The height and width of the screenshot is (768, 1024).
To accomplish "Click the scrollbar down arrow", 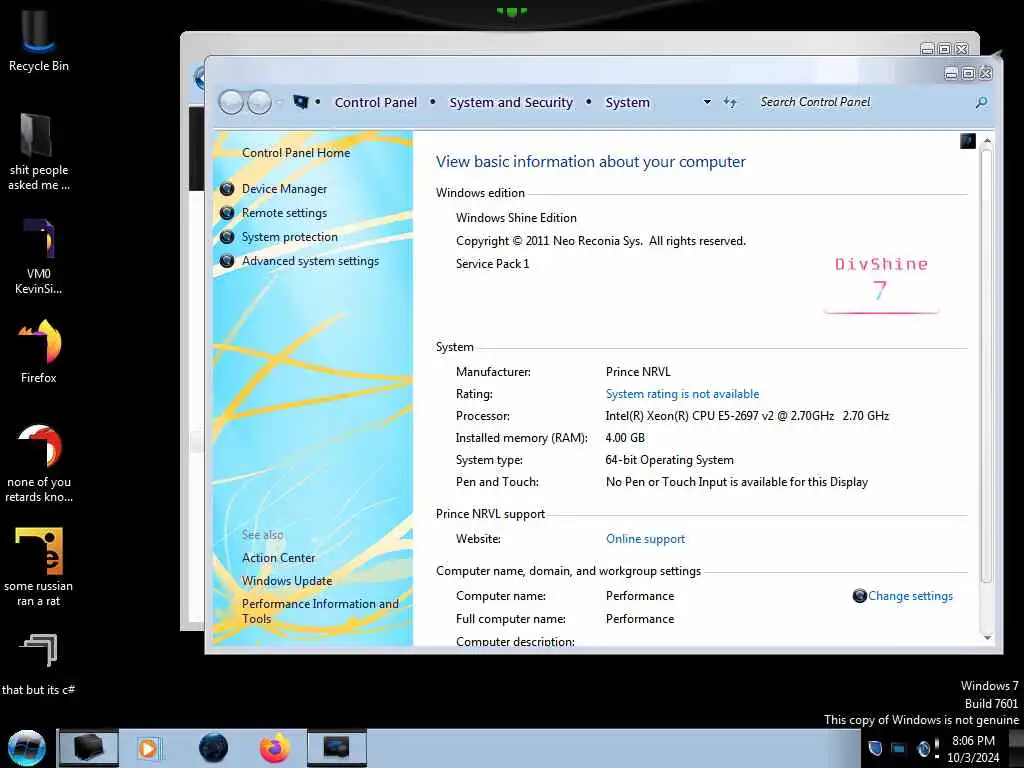I will pyautogui.click(x=987, y=637).
